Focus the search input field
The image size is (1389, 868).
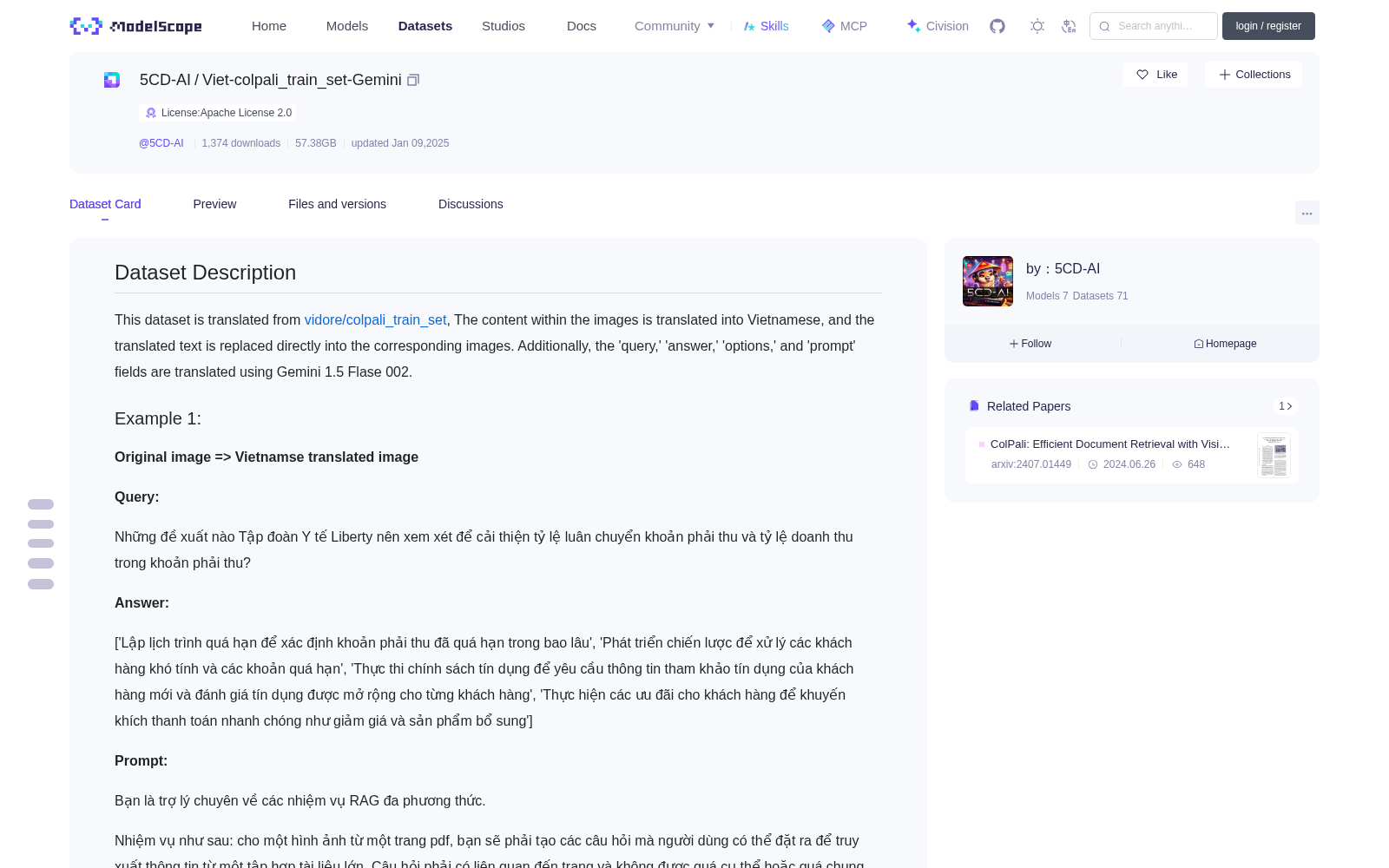pos(1154,26)
